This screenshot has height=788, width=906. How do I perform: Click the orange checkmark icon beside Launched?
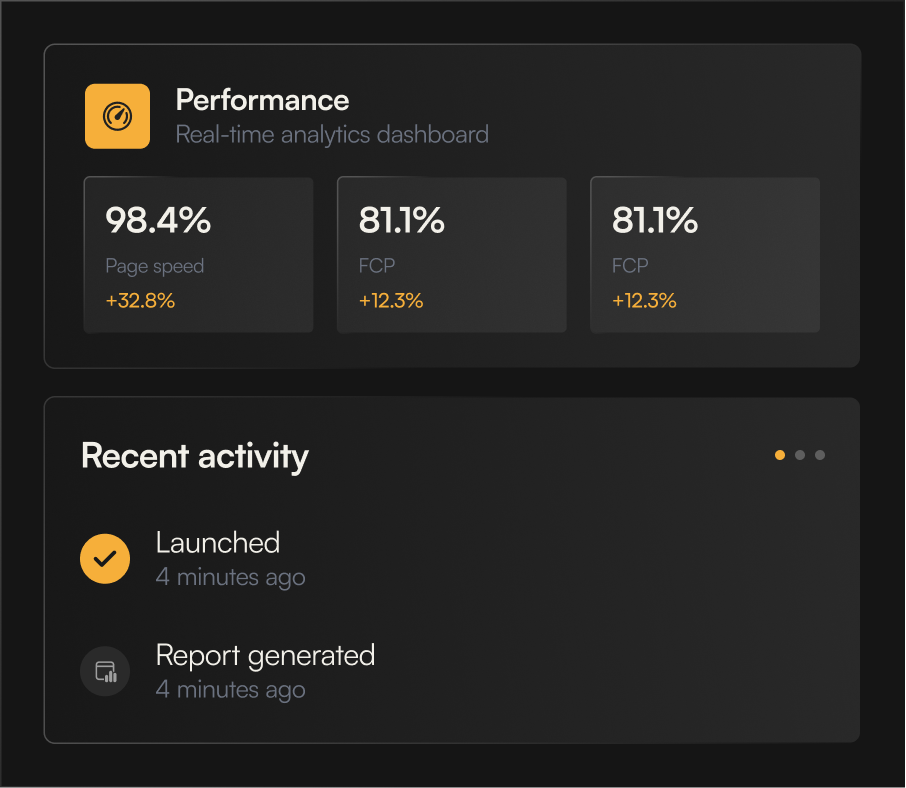tap(105, 558)
